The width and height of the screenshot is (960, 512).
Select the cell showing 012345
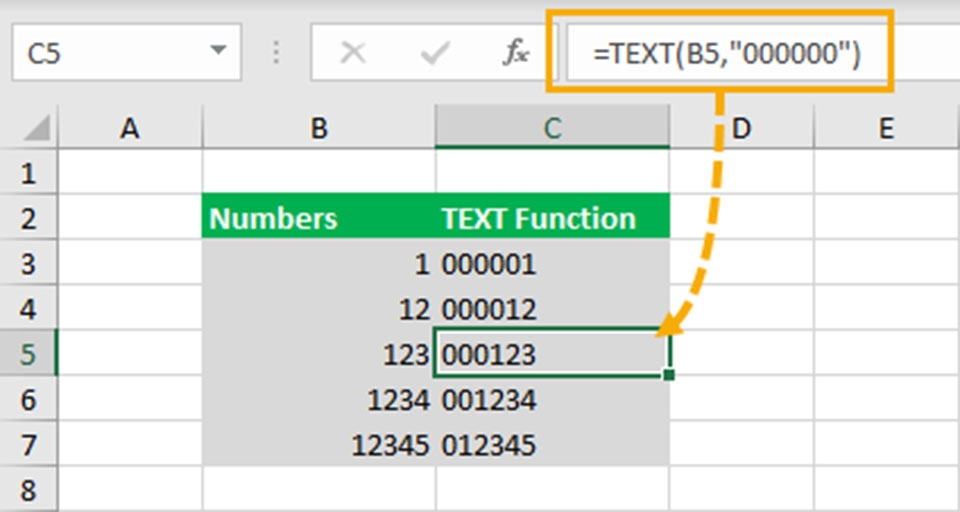tap(552, 444)
